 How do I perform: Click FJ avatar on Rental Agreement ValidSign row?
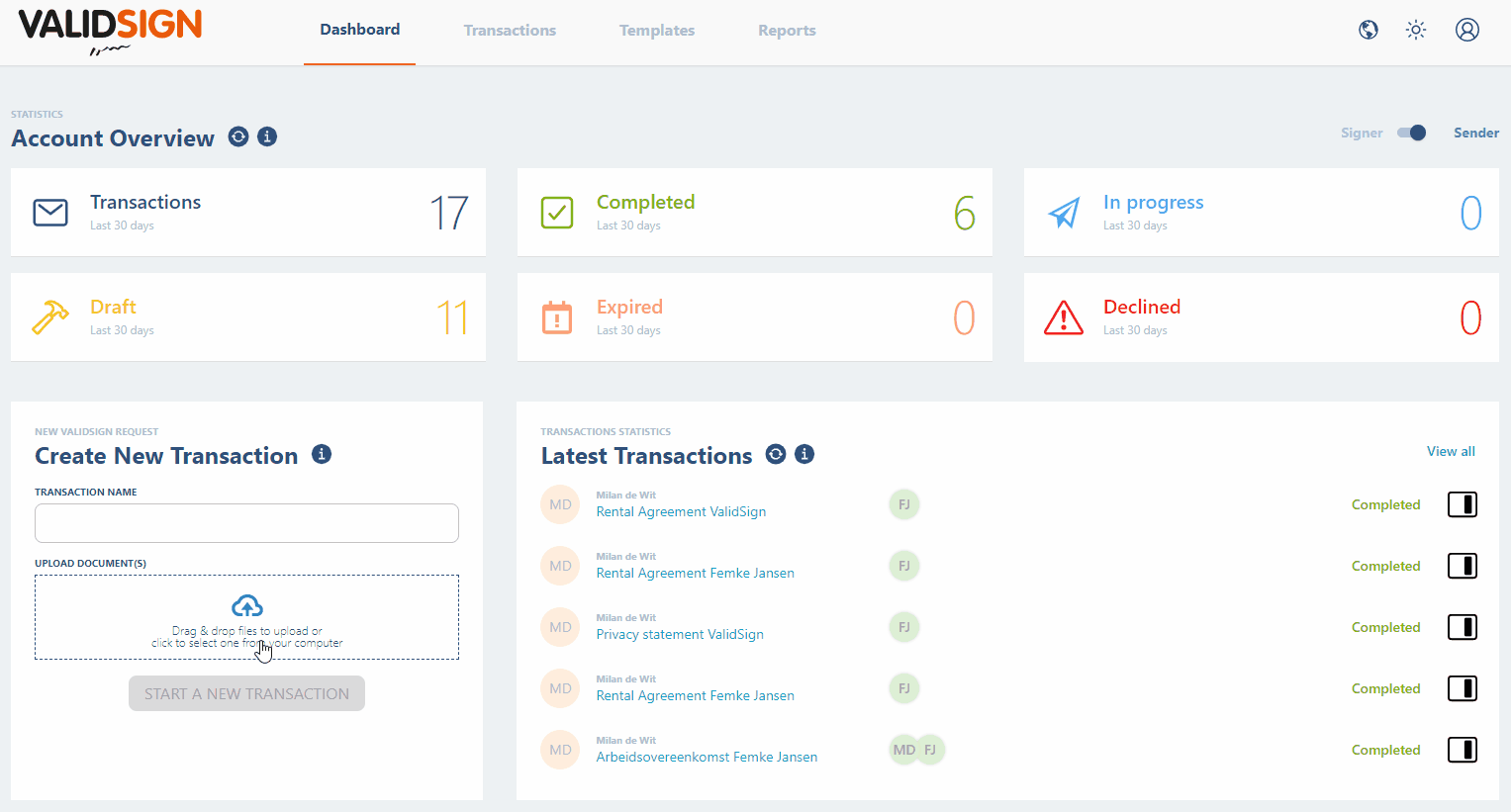(x=904, y=504)
